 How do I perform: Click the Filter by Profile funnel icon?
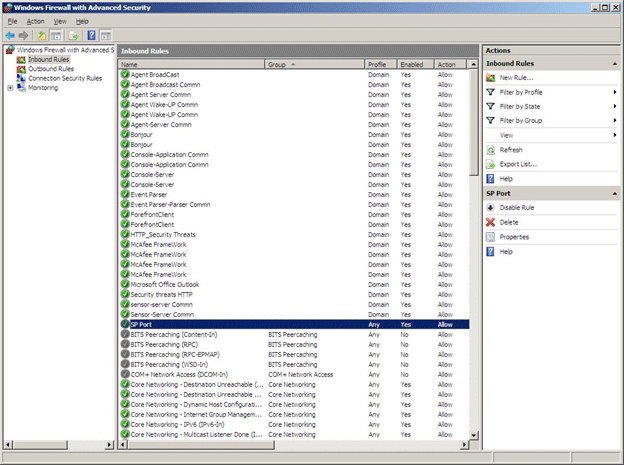tap(490, 92)
